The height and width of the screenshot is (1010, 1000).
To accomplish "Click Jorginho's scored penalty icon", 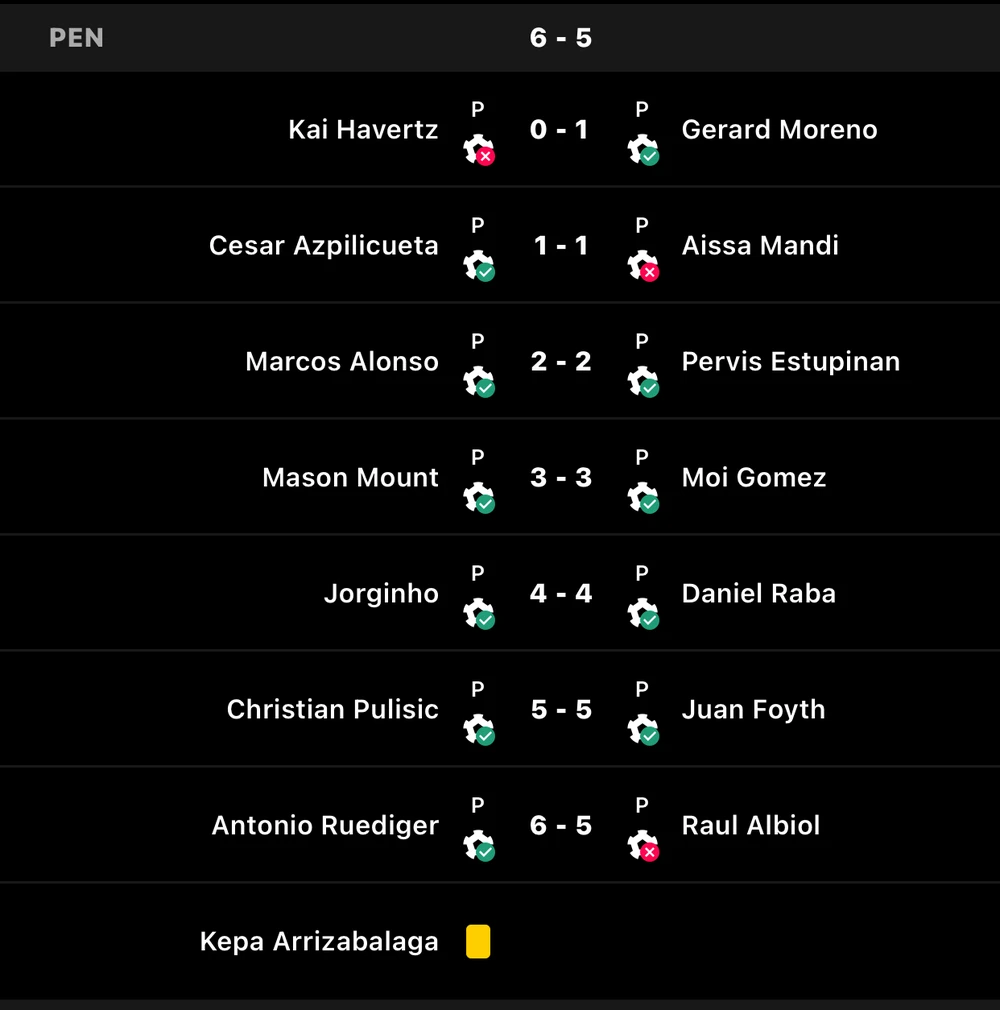I will 479,613.
